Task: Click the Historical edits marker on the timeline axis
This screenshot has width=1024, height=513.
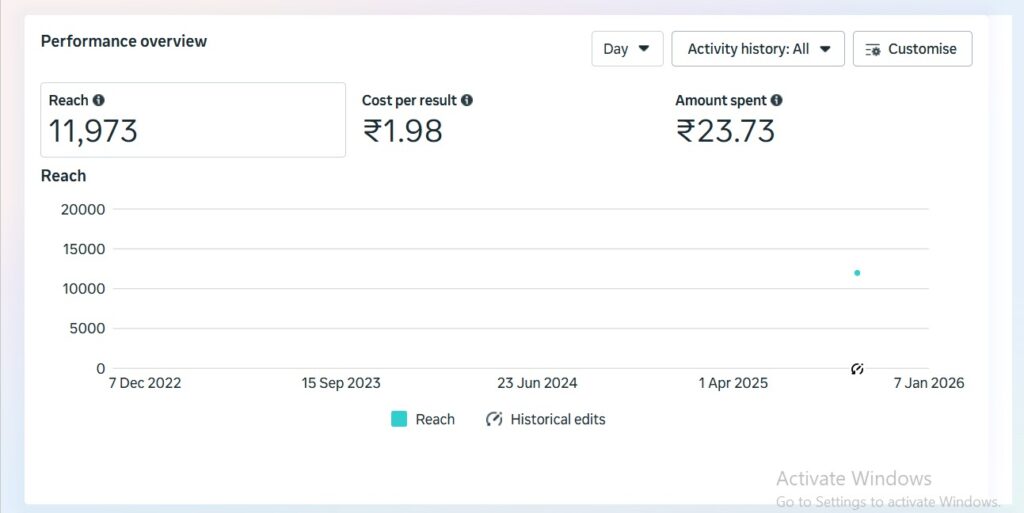Action: (857, 369)
